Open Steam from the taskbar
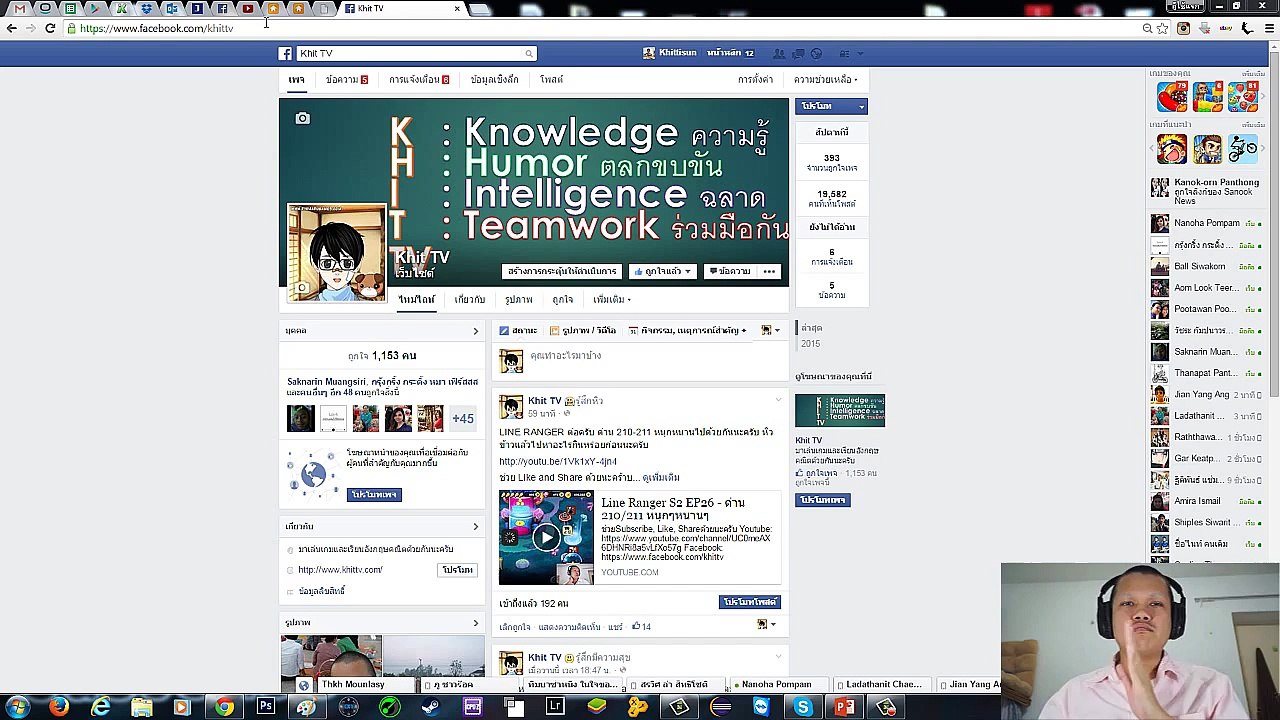The width and height of the screenshot is (1280, 720). (x=431, y=708)
